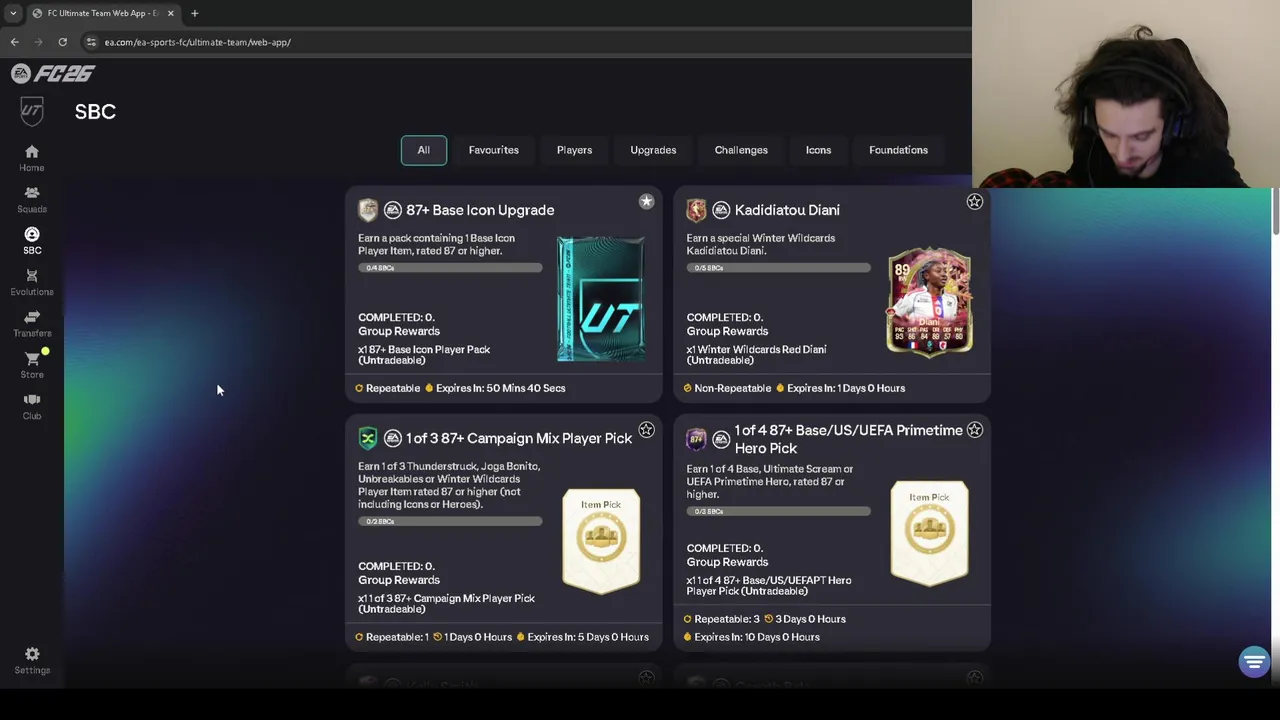Image resolution: width=1280 pixels, height=720 pixels.
Task: Click purple badge beside Primetime Hero title
Action: point(696,439)
